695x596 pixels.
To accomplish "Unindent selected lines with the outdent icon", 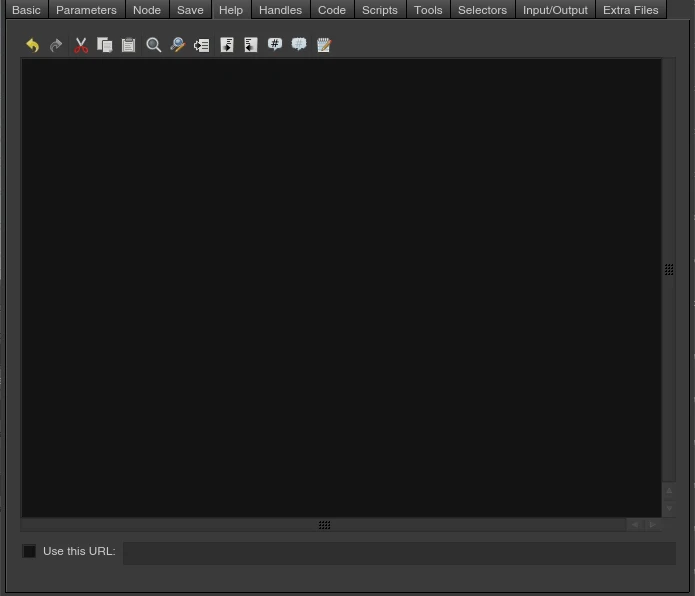I will point(251,45).
